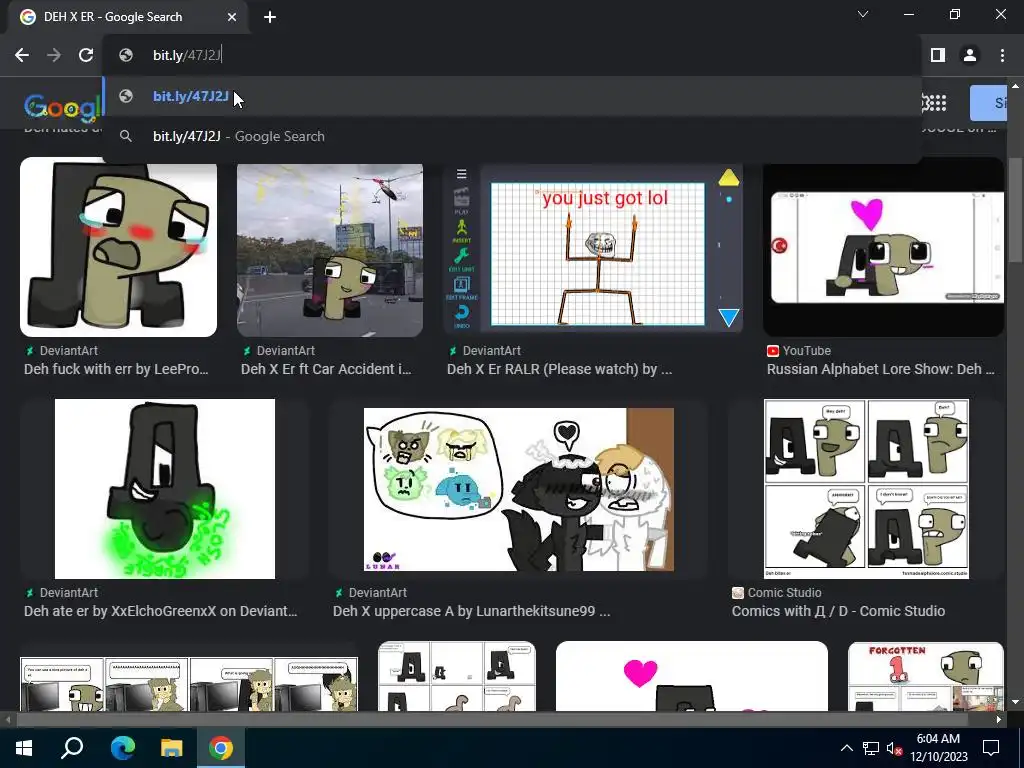This screenshot has height=768, width=1024.
Task: Open the 'Deh ate er by XxElchoGreenxX' link
Action: pyautogui.click(x=161, y=611)
